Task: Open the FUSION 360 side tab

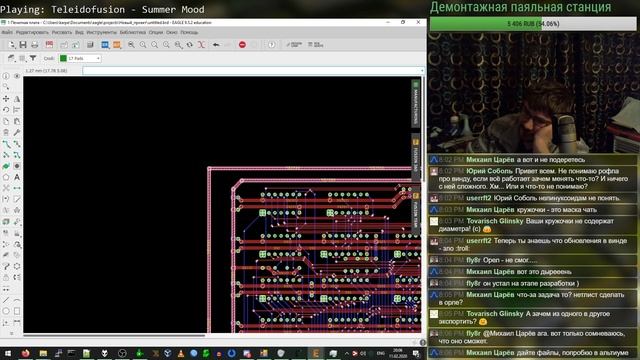Action: click(x=416, y=157)
